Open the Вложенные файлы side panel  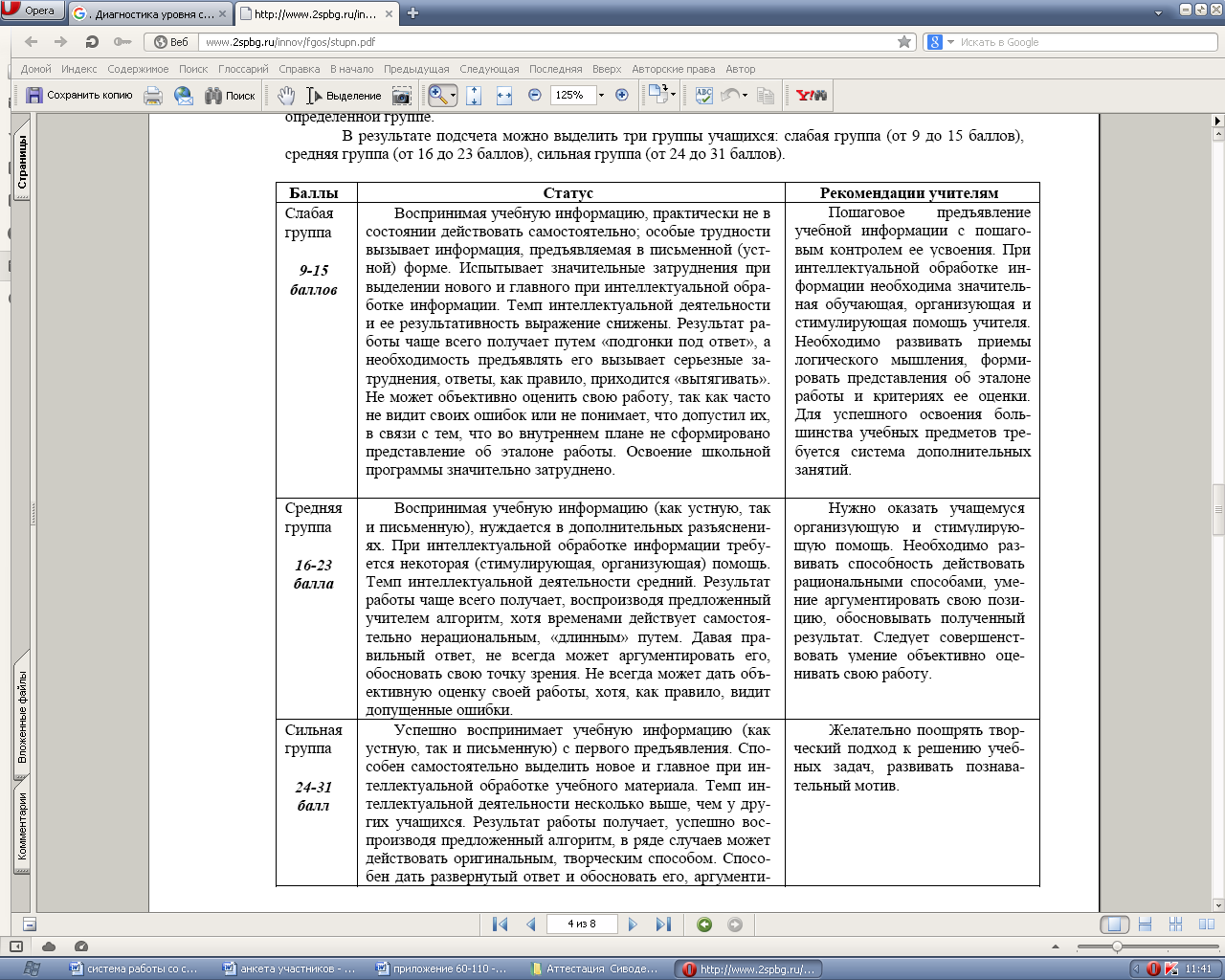(x=21, y=716)
